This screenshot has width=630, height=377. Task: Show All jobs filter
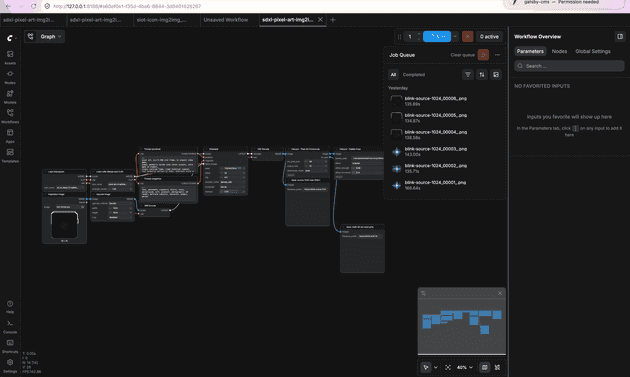click(x=393, y=74)
